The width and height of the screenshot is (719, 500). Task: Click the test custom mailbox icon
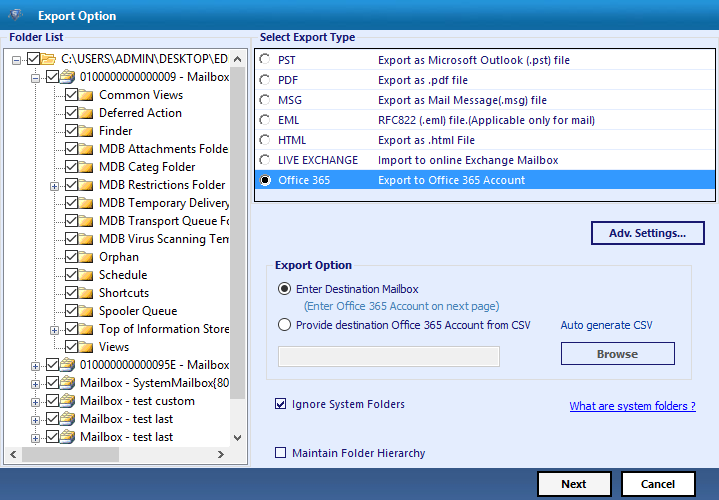(67, 401)
